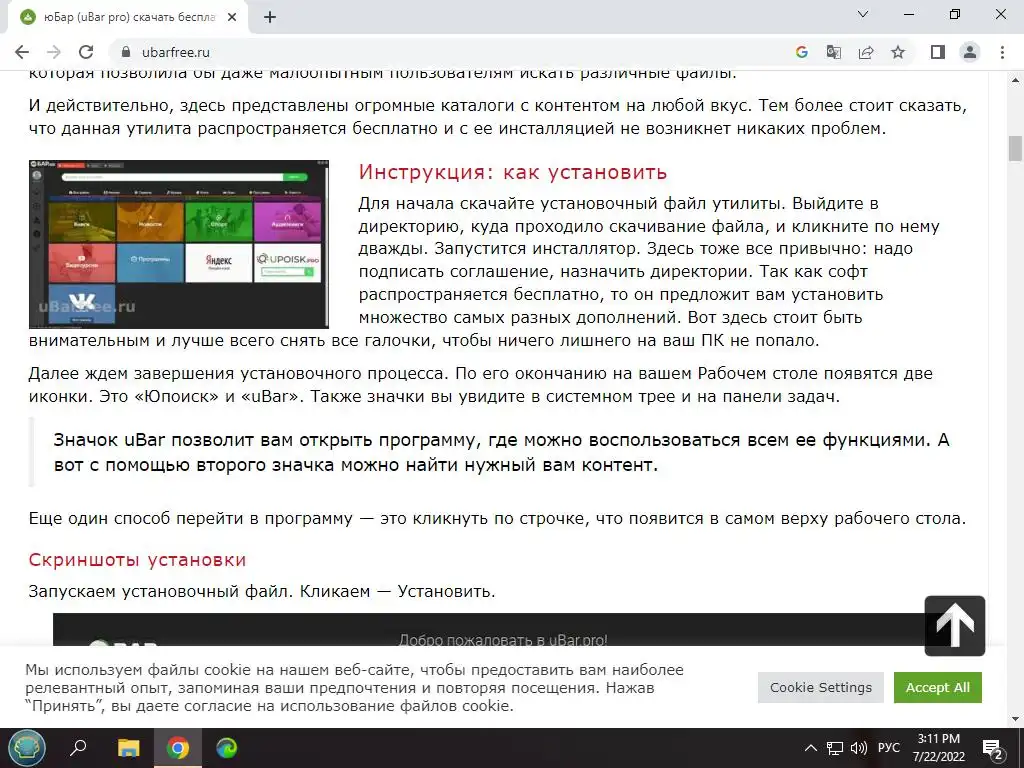This screenshot has width=1024, height=768.
Task: Open network status tray icon
Action: (835, 748)
